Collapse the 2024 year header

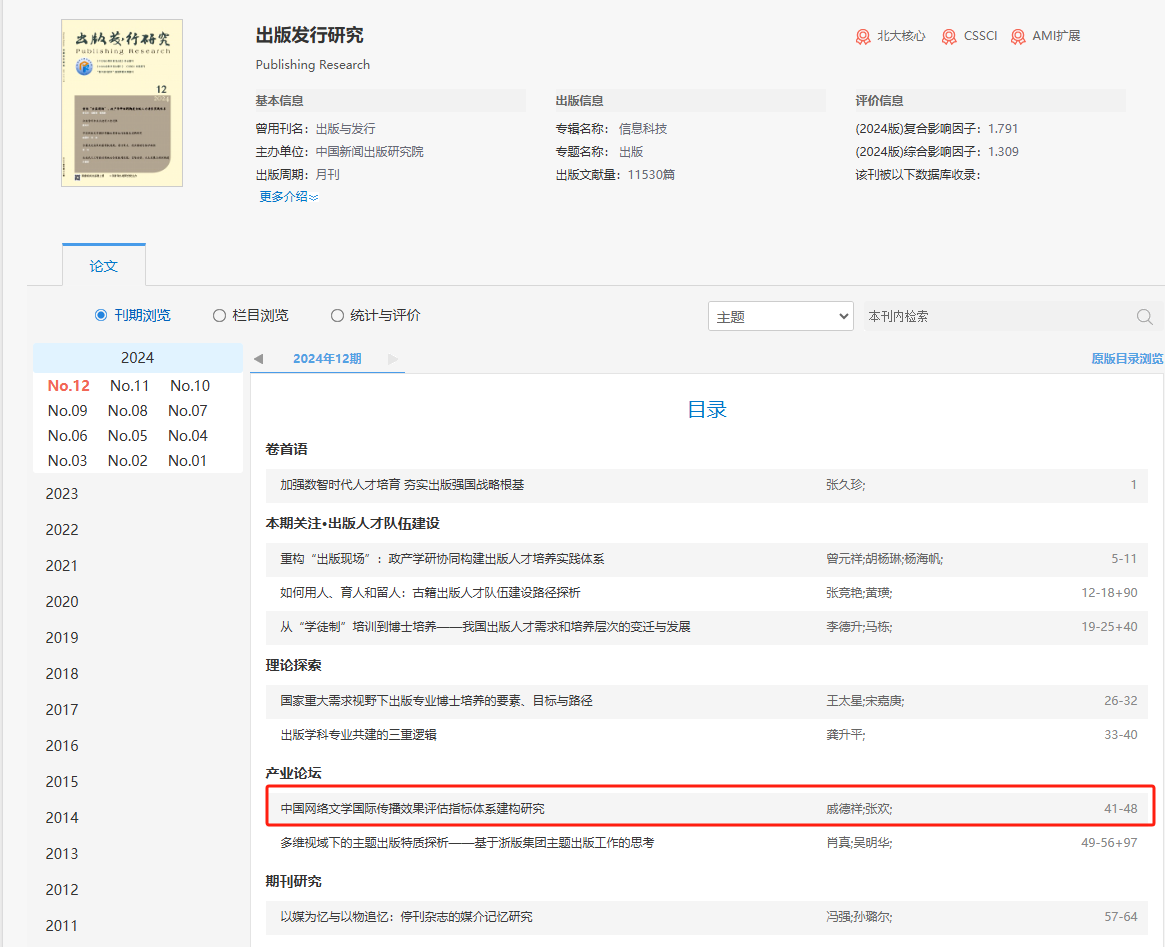coord(137,358)
